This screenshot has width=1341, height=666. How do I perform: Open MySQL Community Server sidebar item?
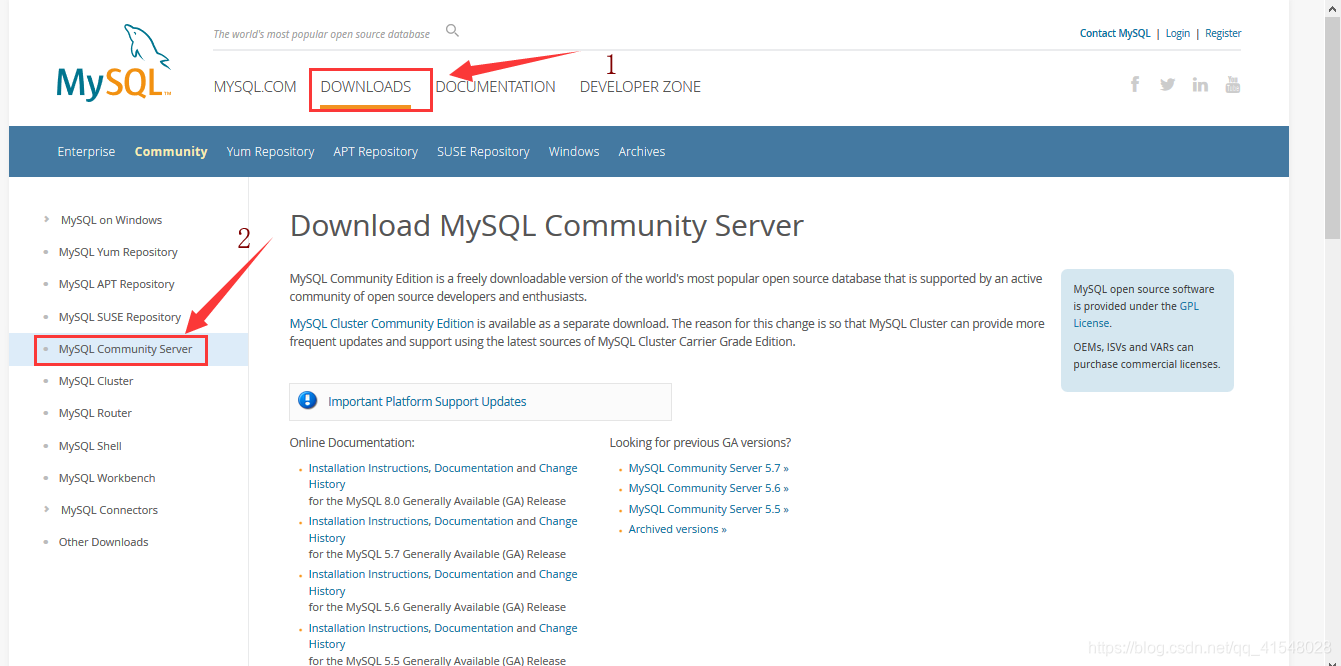[x=125, y=349]
